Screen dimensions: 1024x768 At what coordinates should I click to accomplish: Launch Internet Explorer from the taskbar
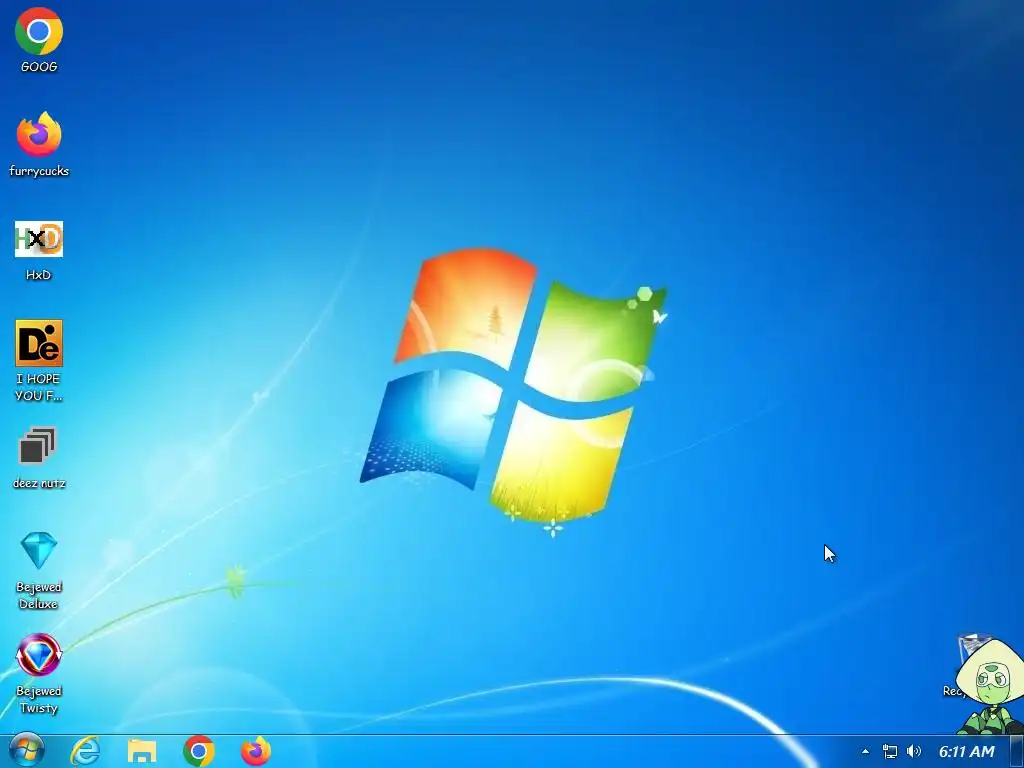(85, 752)
